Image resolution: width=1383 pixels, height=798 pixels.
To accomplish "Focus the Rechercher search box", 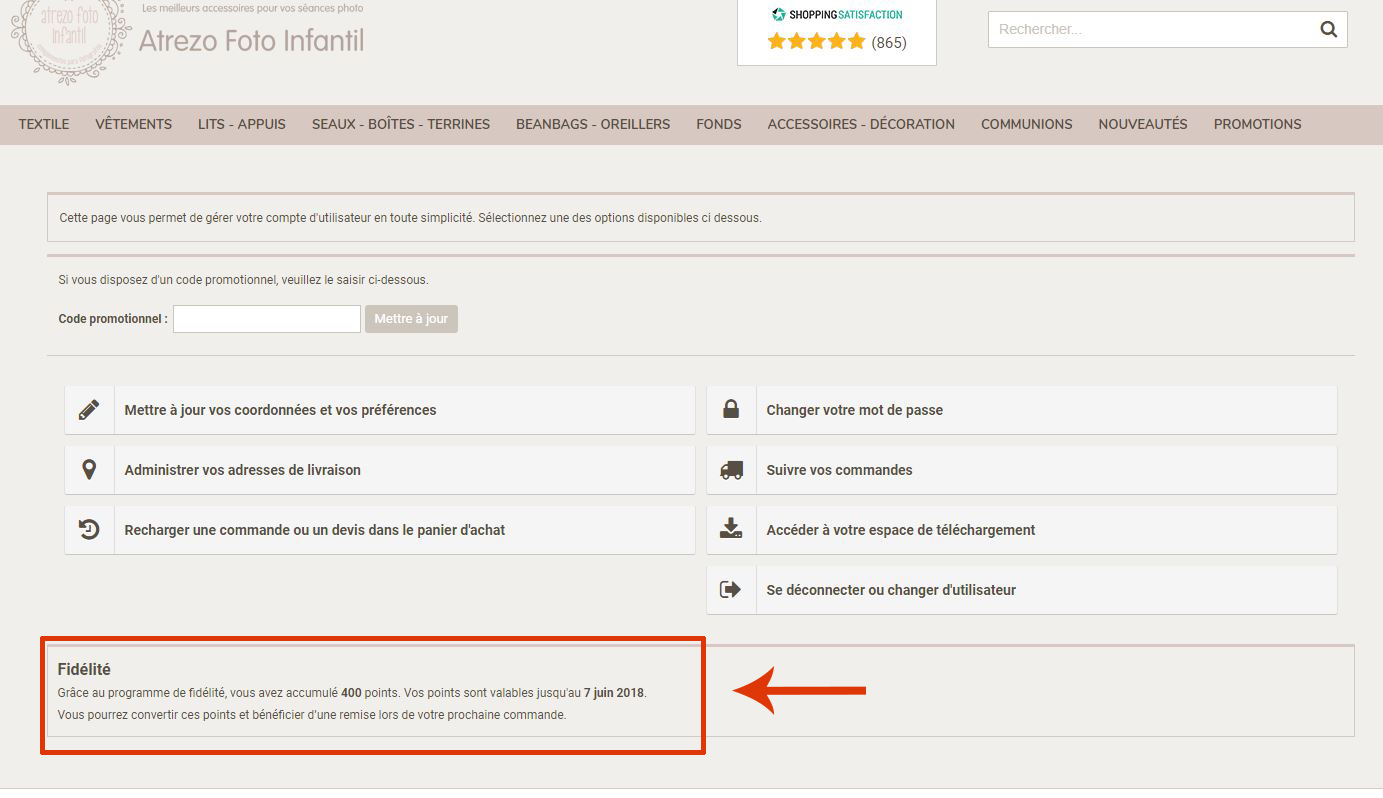I will 1150,29.
